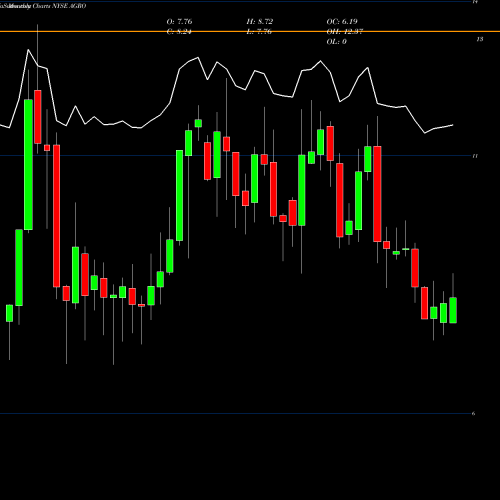Click the 'OH: 12.37' readout
This screenshot has height=500, width=500.
pos(345,32)
